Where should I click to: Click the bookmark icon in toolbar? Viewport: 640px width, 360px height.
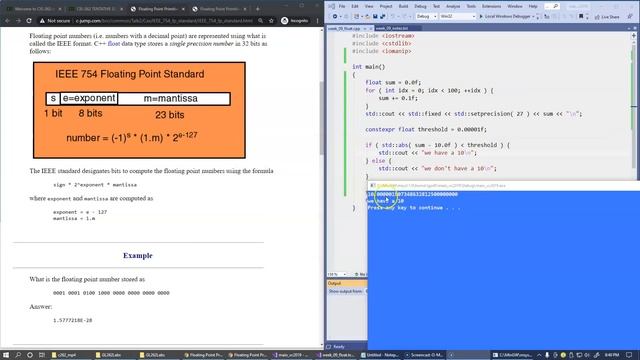581,16
